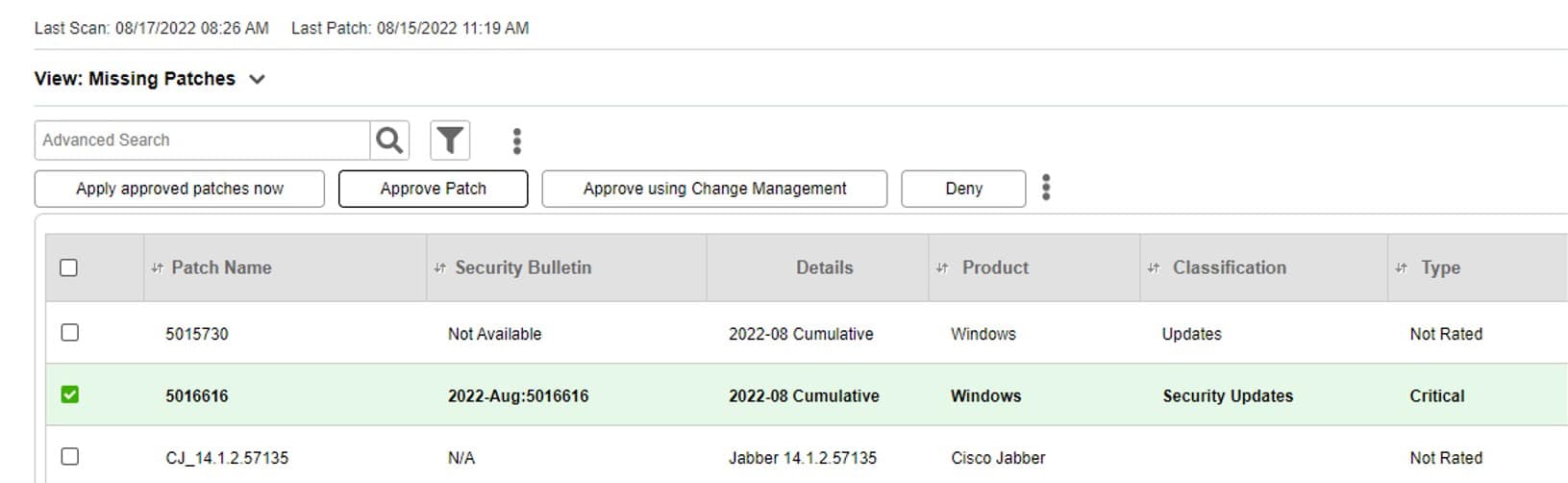Open more options beside filter icon

point(517,141)
